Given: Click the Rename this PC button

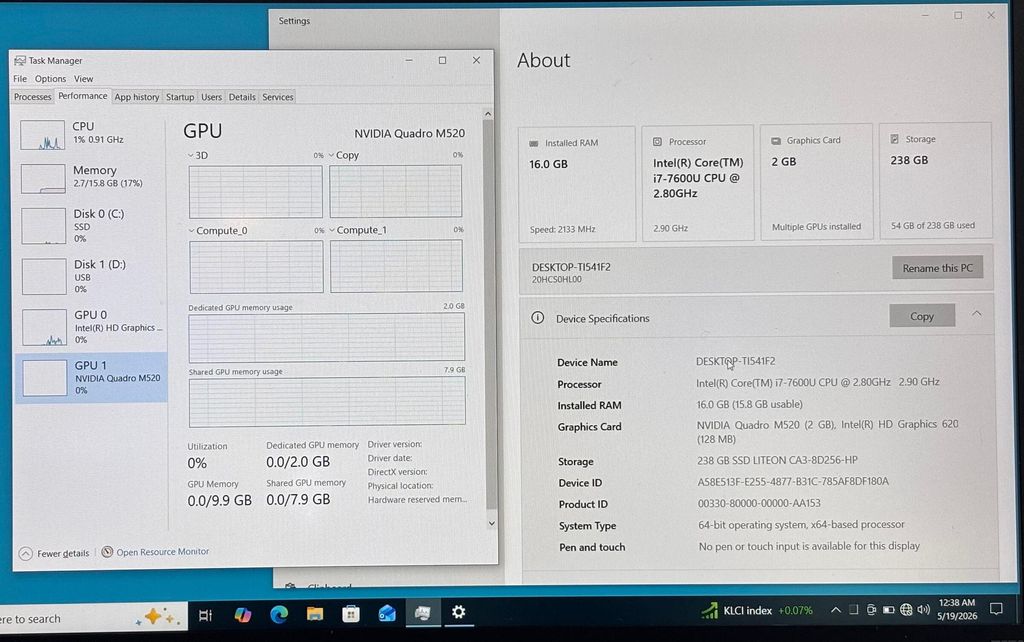Looking at the screenshot, I should coord(938,268).
